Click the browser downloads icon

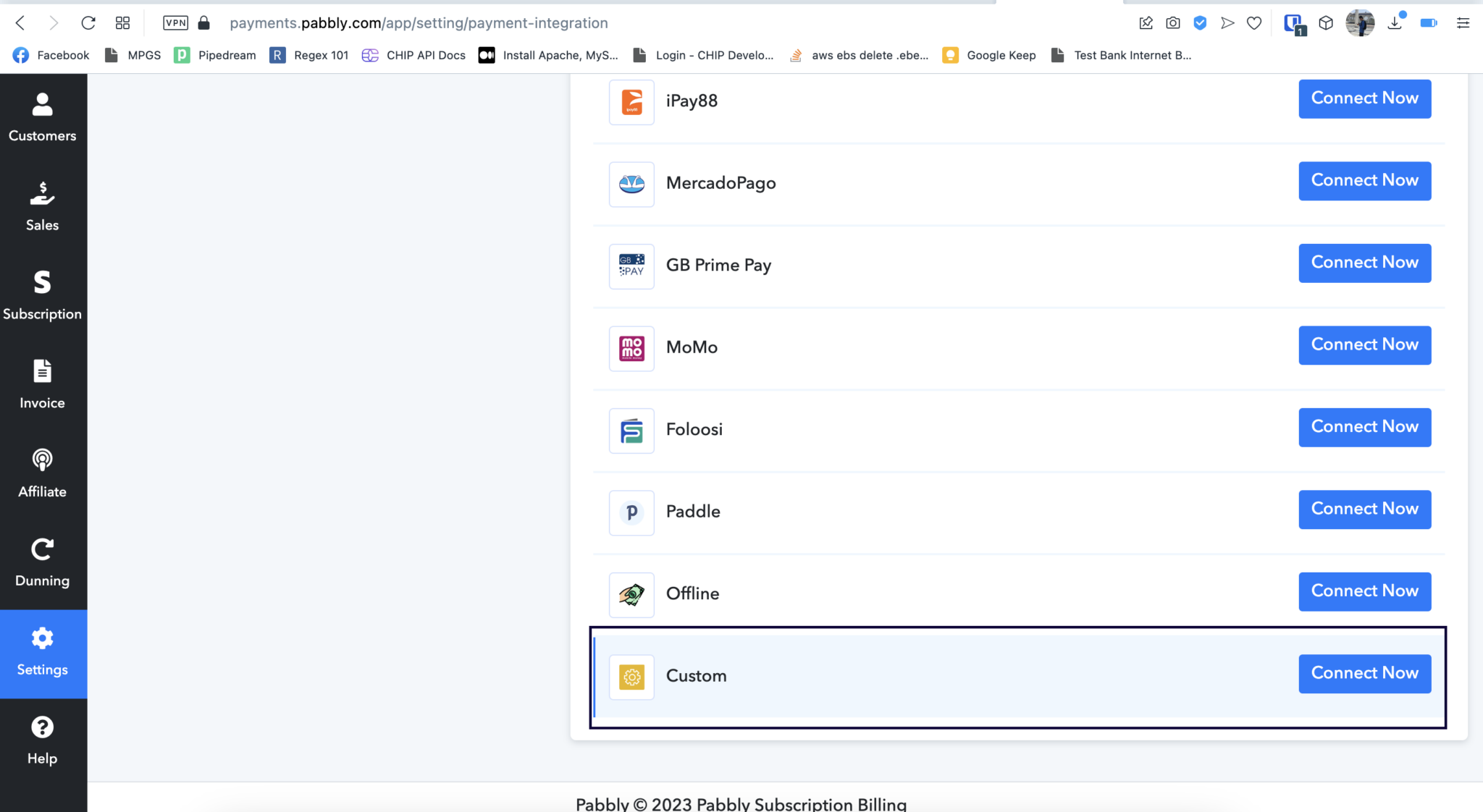(x=1392, y=22)
